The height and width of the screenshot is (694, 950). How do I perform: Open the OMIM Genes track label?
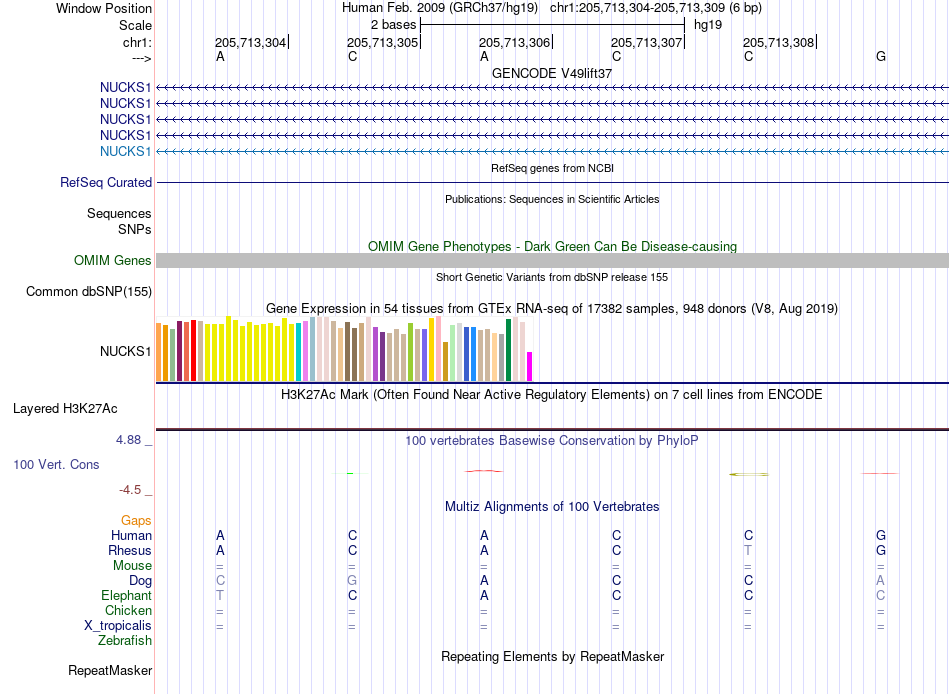point(113,261)
